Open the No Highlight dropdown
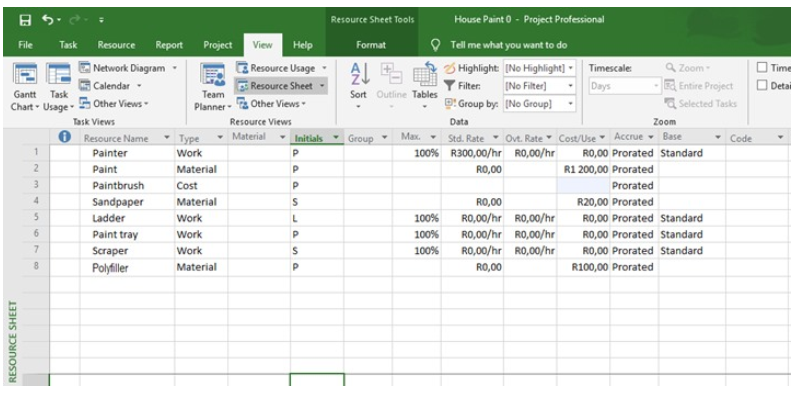The image size is (804, 402). pyautogui.click(x=539, y=68)
